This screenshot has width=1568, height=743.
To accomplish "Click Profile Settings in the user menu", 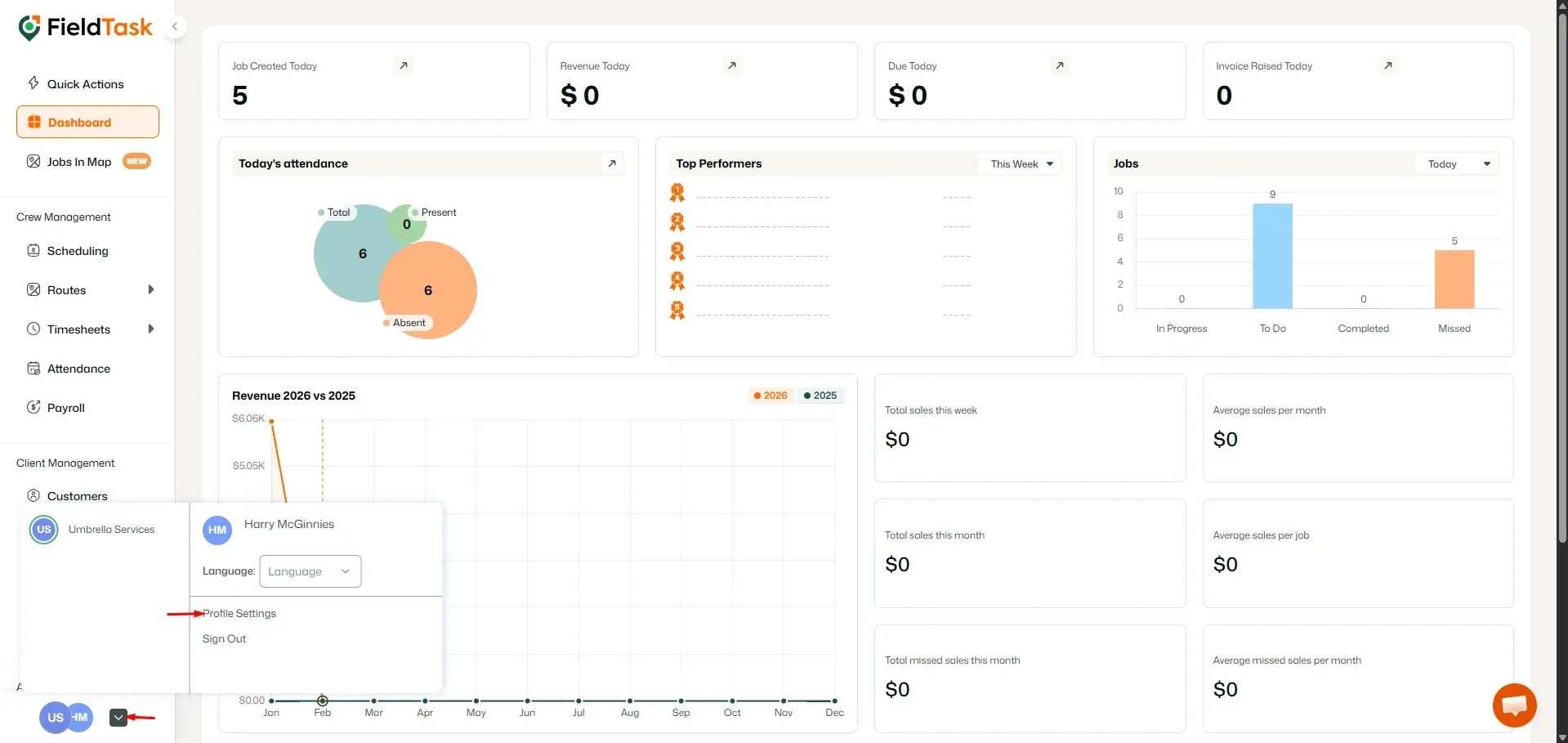I will [x=239, y=612].
